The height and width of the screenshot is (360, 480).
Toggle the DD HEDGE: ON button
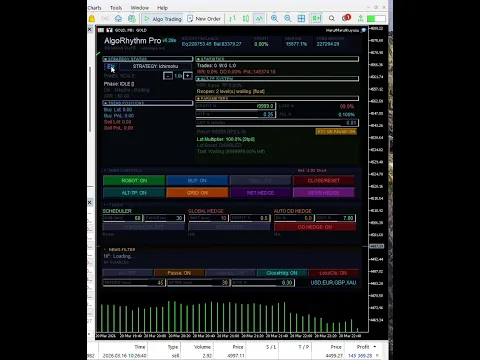tap(315, 227)
